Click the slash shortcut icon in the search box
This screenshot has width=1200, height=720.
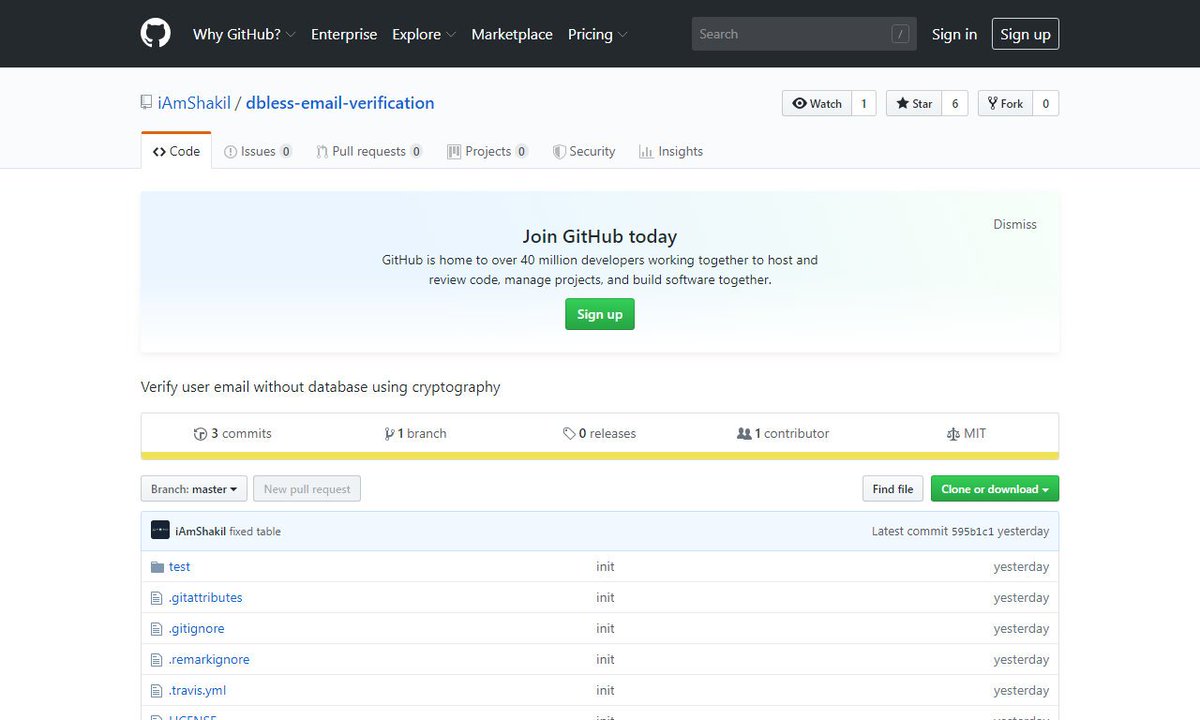pyautogui.click(x=900, y=34)
